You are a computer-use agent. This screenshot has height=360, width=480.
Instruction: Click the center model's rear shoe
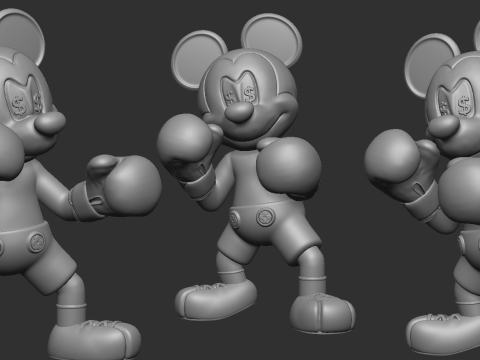(x=215, y=301)
